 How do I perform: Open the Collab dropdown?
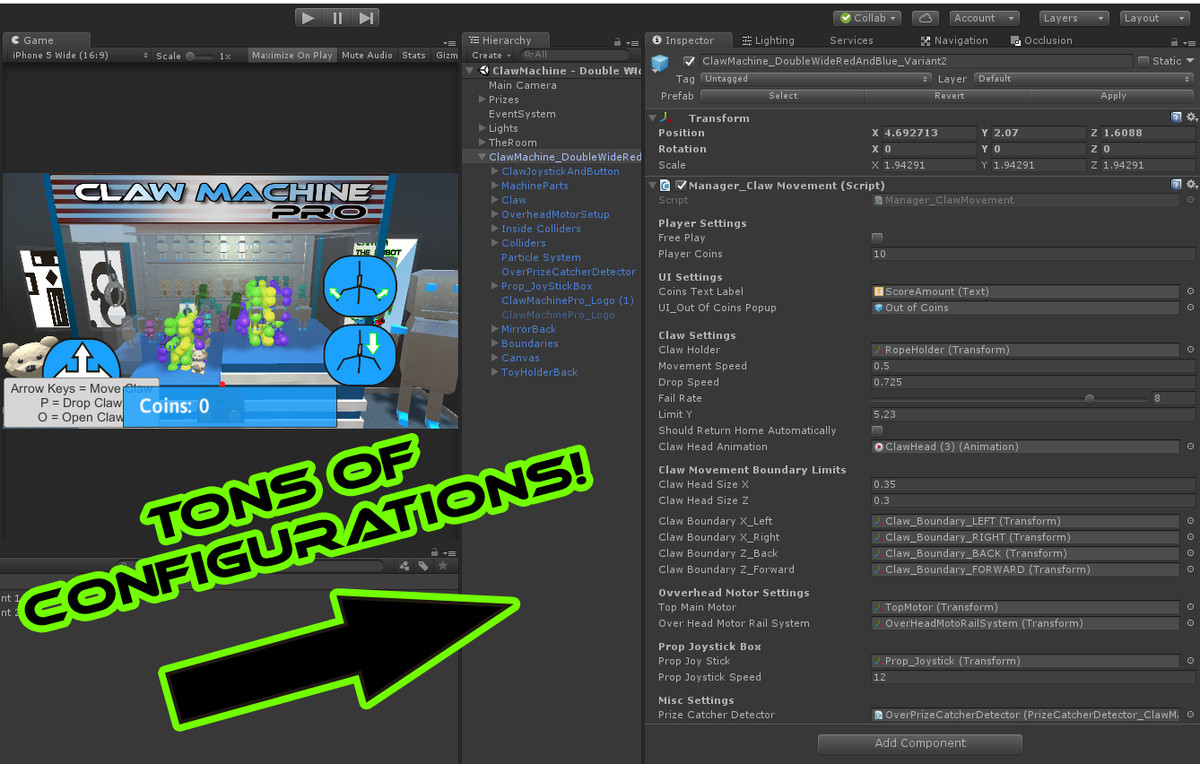(x=868, y=18)
